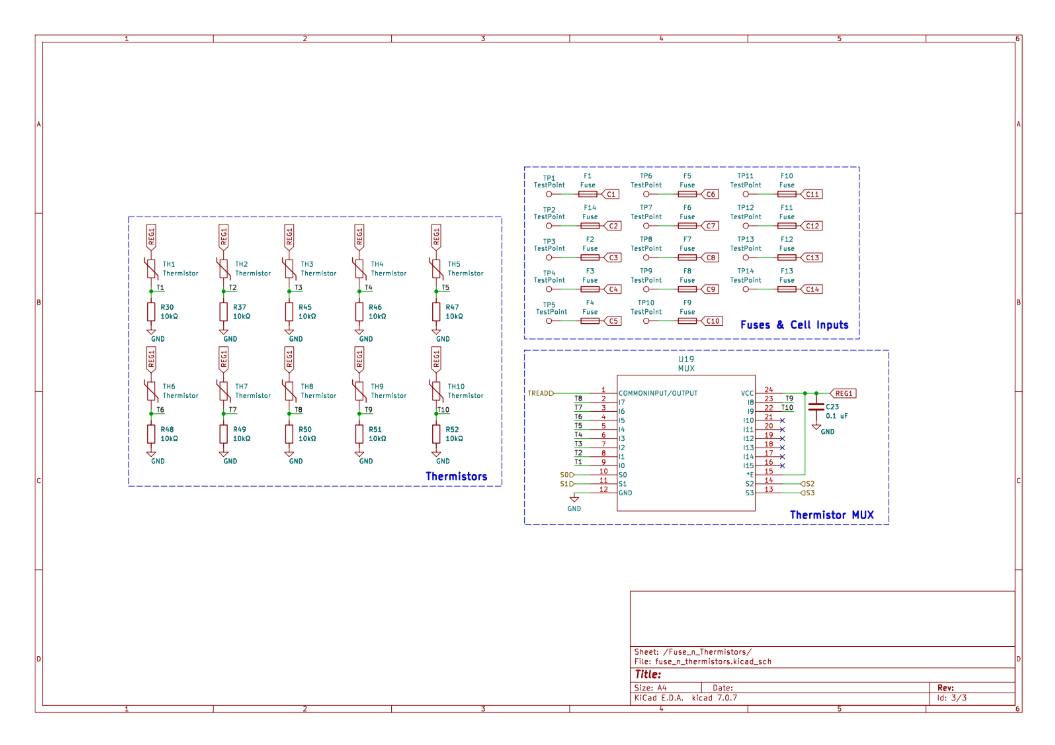Click the REG1 label above TH1
The height and width of the screenshot is (745, 1055).
tap(151, 238)
